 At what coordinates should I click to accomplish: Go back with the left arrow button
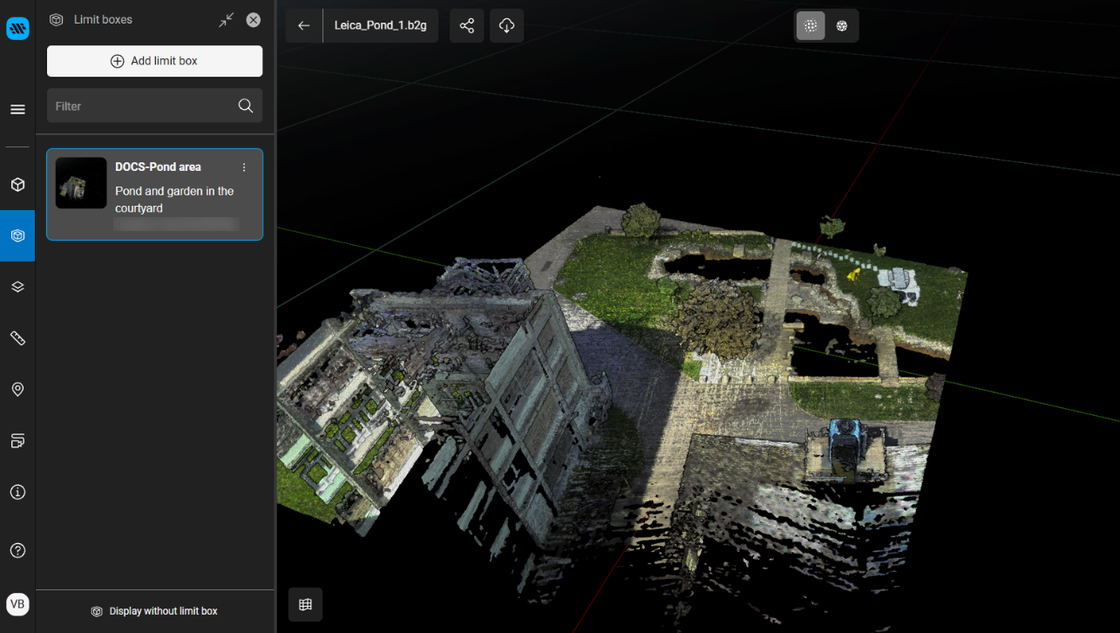click(304, 26)
